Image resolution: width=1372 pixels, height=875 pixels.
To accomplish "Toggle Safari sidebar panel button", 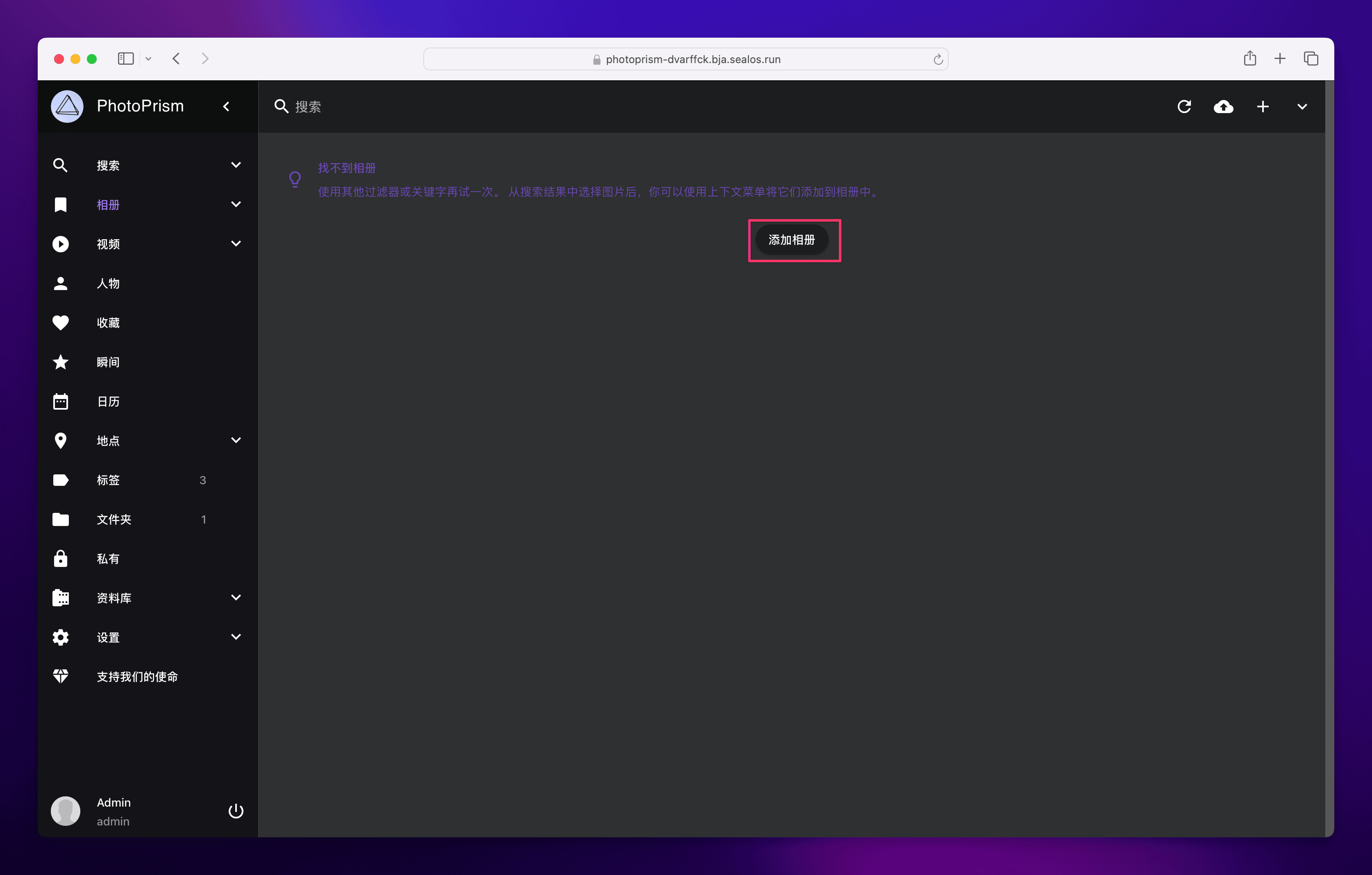I will click(125, 59).
